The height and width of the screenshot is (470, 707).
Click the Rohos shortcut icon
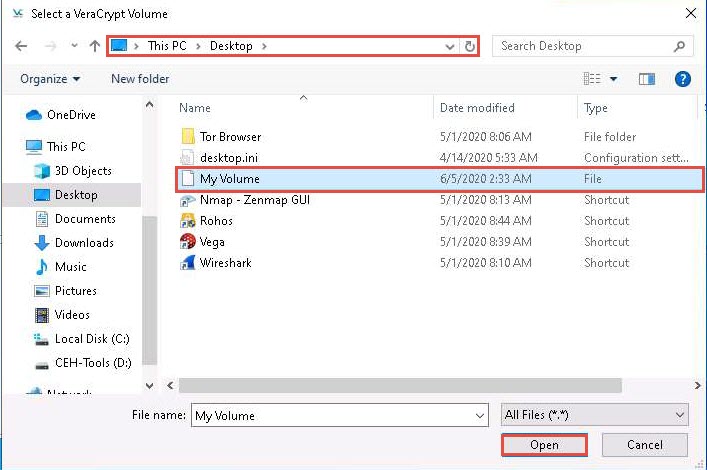click(x=187, y=221)
